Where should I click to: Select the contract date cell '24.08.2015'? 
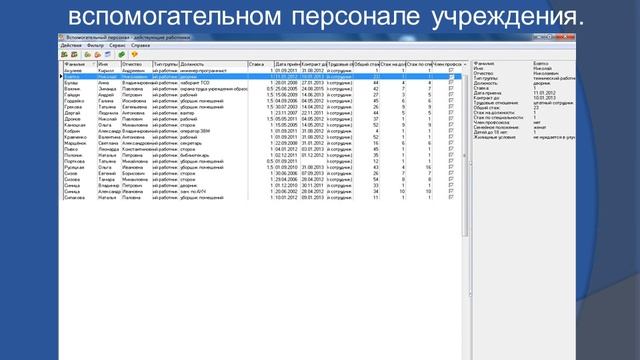(x=313, y=89)
